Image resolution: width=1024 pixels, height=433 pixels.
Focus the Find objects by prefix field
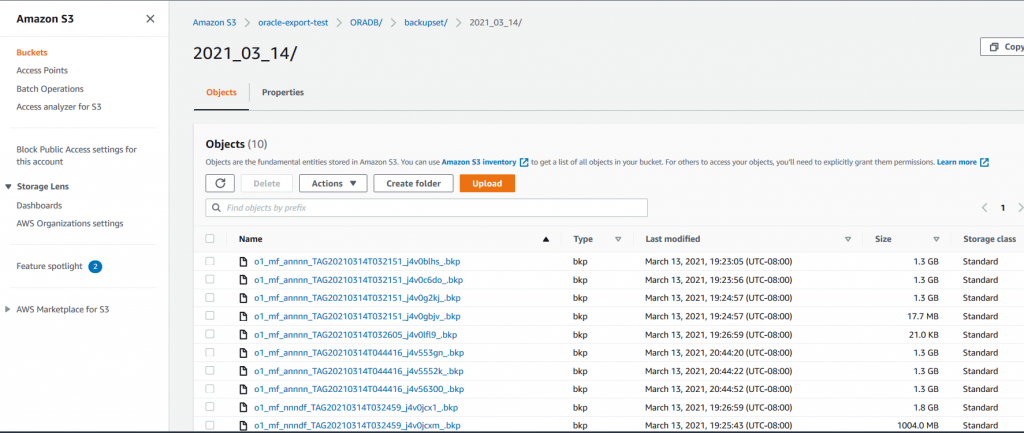click(x=426, y=208)
